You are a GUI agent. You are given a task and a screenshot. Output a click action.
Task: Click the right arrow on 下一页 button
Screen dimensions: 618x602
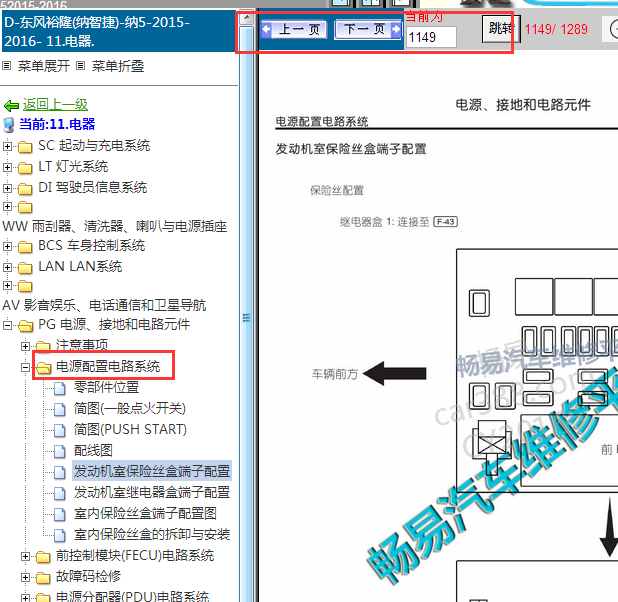(x=395, y=29)
